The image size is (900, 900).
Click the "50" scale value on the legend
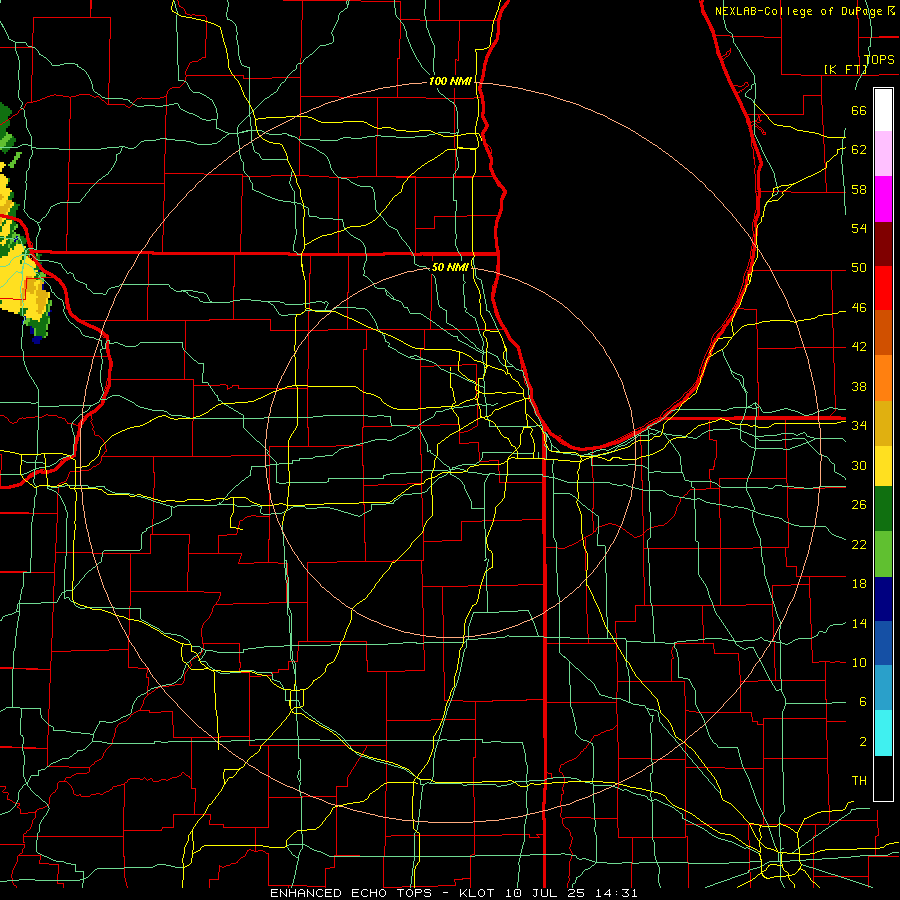click(859, 268)
